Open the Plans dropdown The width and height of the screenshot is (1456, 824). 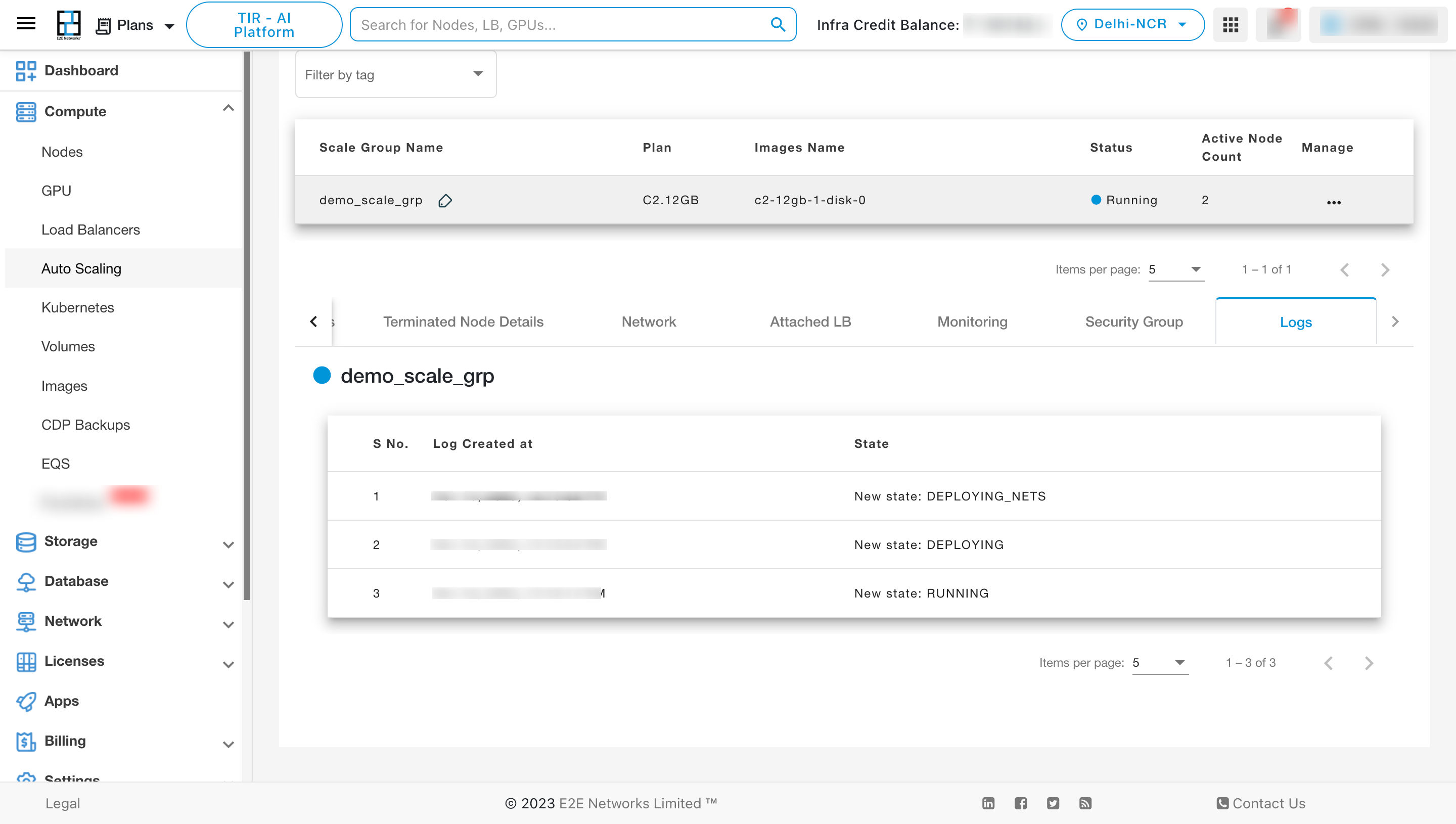pos(135,25)
